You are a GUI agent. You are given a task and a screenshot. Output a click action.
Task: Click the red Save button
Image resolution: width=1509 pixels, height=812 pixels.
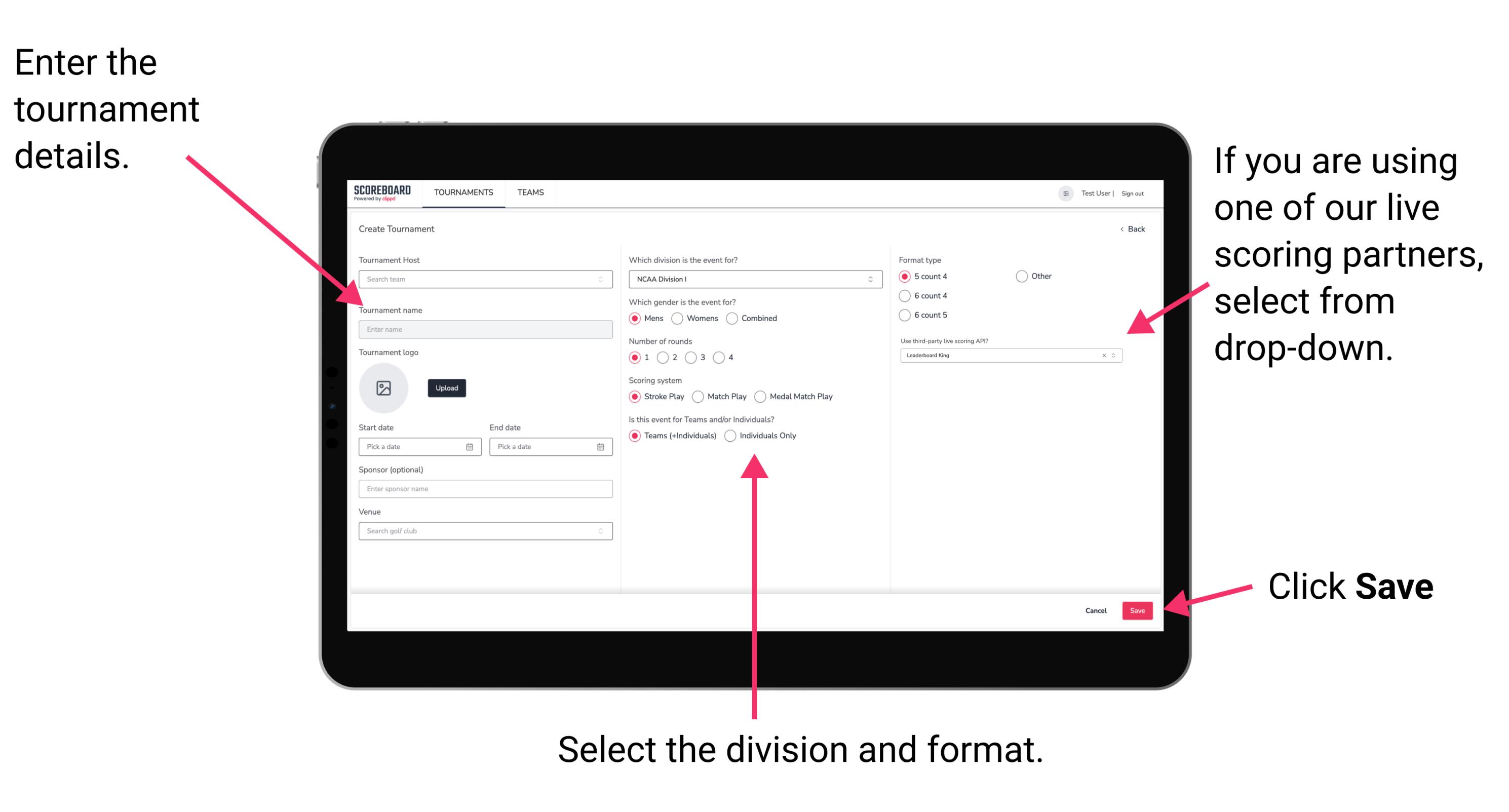click(1138, 611)
